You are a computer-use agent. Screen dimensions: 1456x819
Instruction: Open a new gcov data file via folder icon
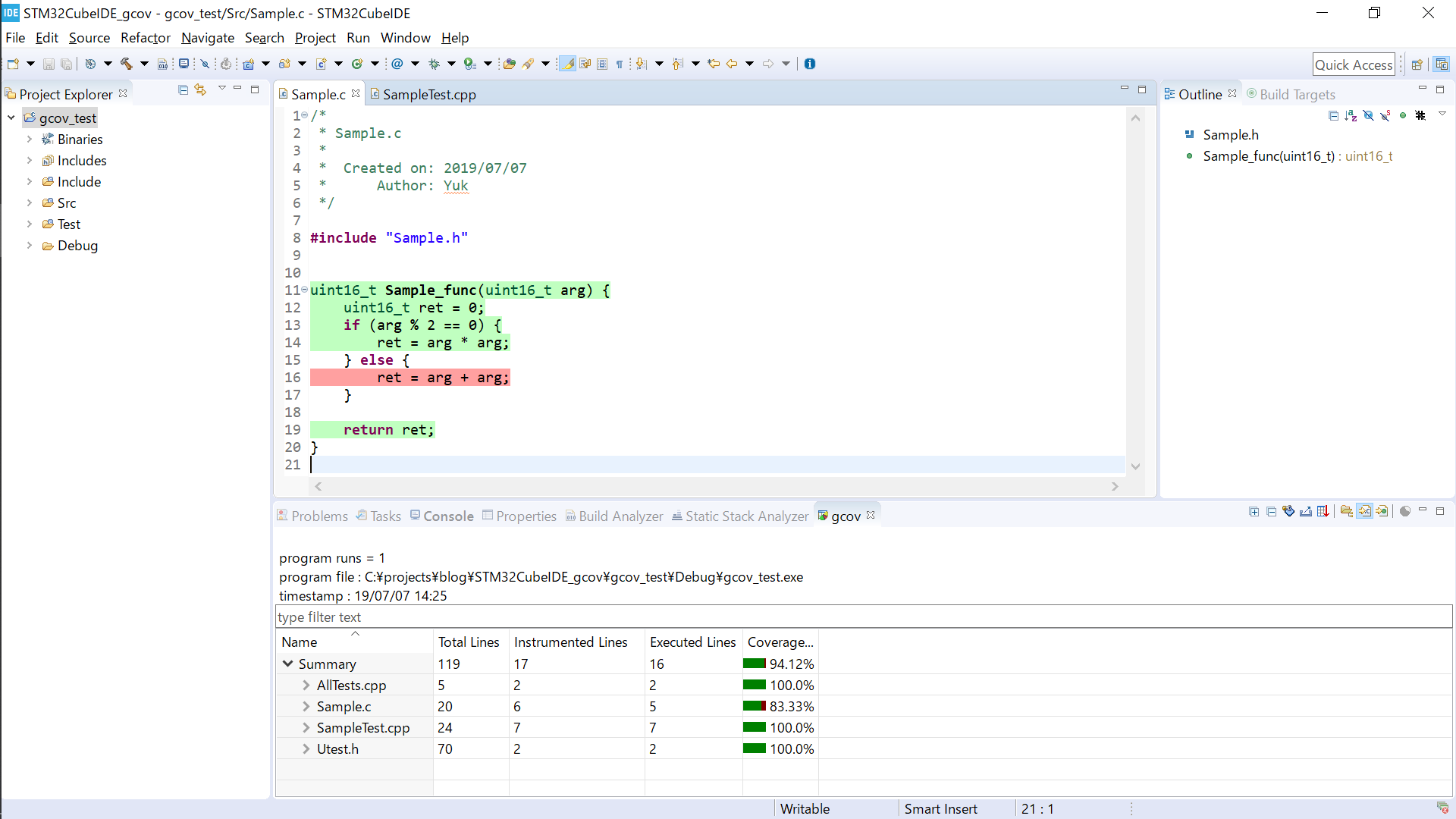[x=1347, y=511]
